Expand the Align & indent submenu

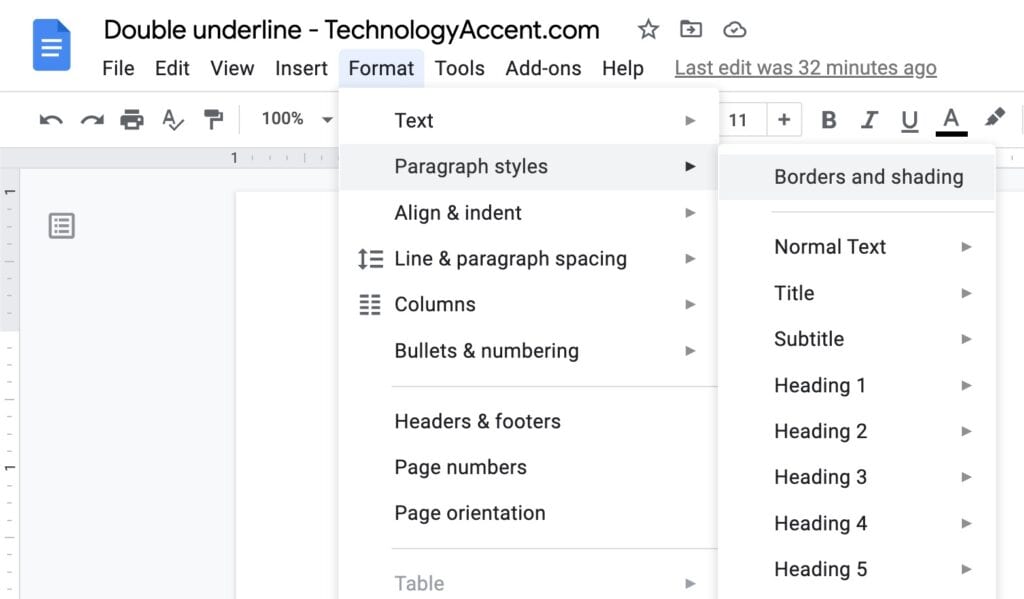pos(528,213)
